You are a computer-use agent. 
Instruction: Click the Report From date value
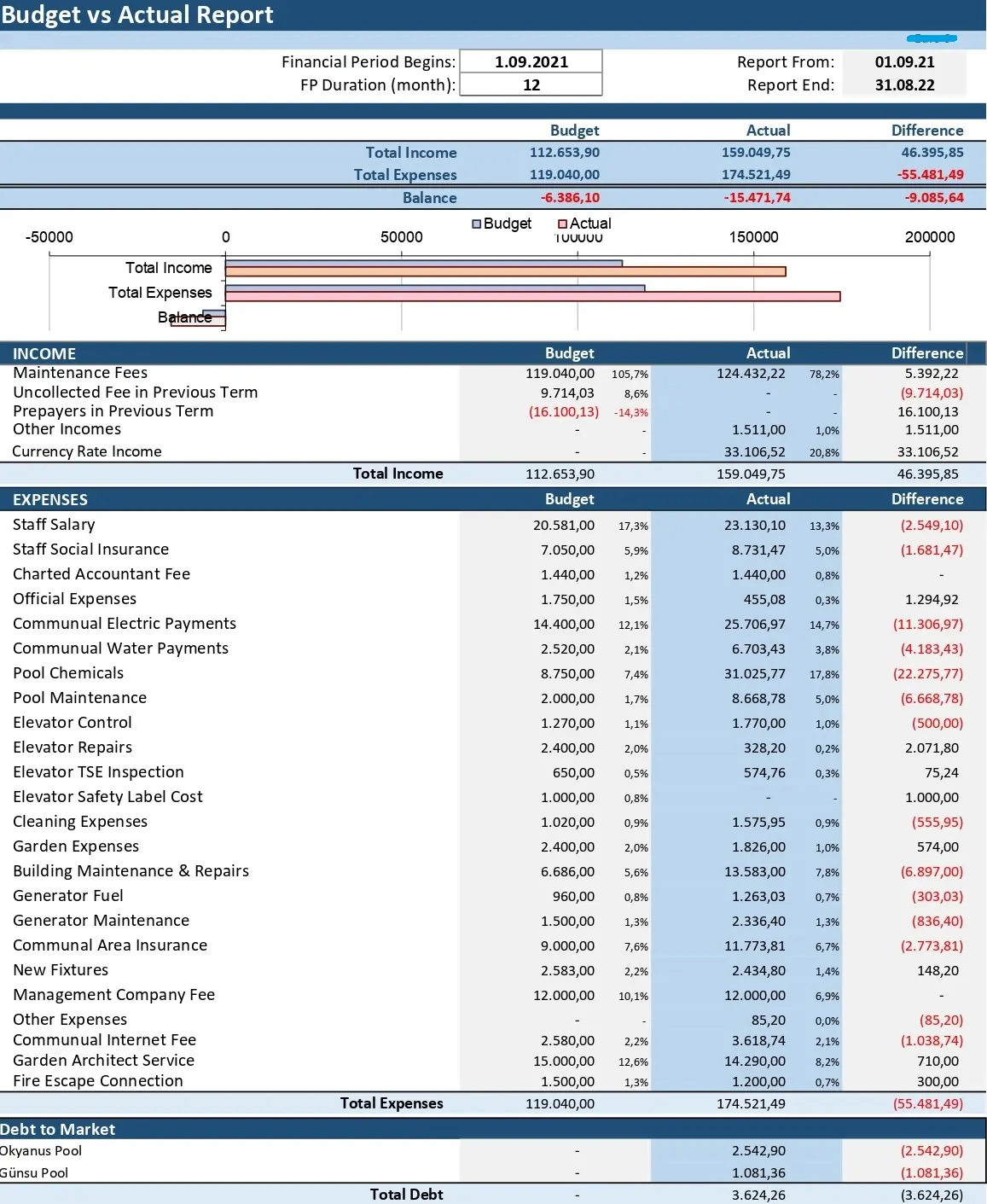904,61
